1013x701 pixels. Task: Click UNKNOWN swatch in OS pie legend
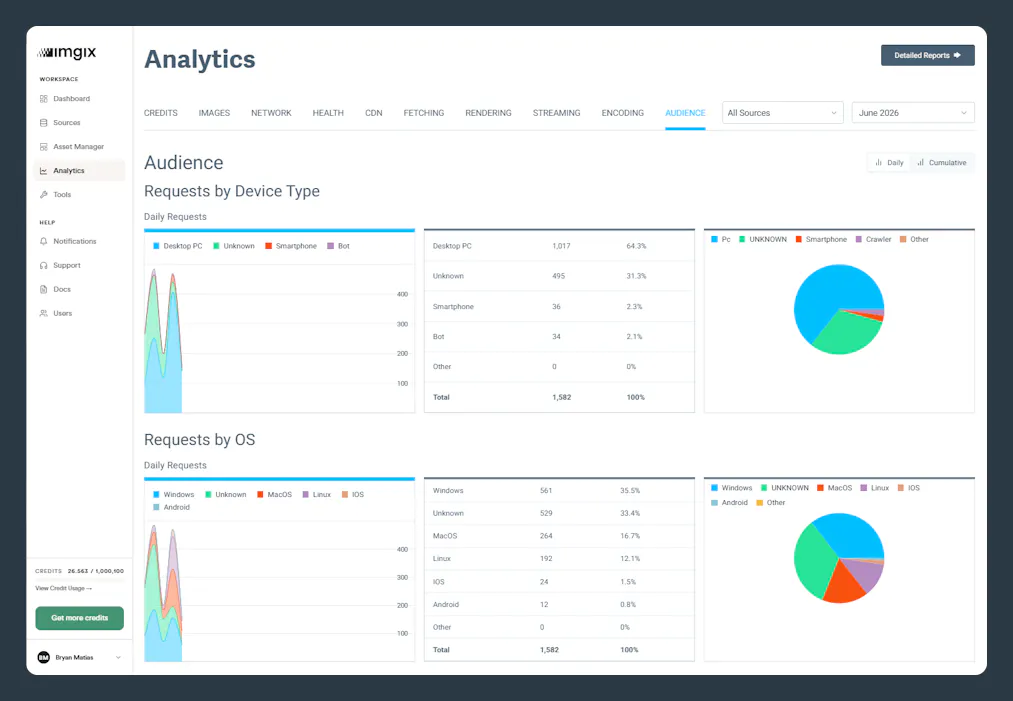[764, 488]
